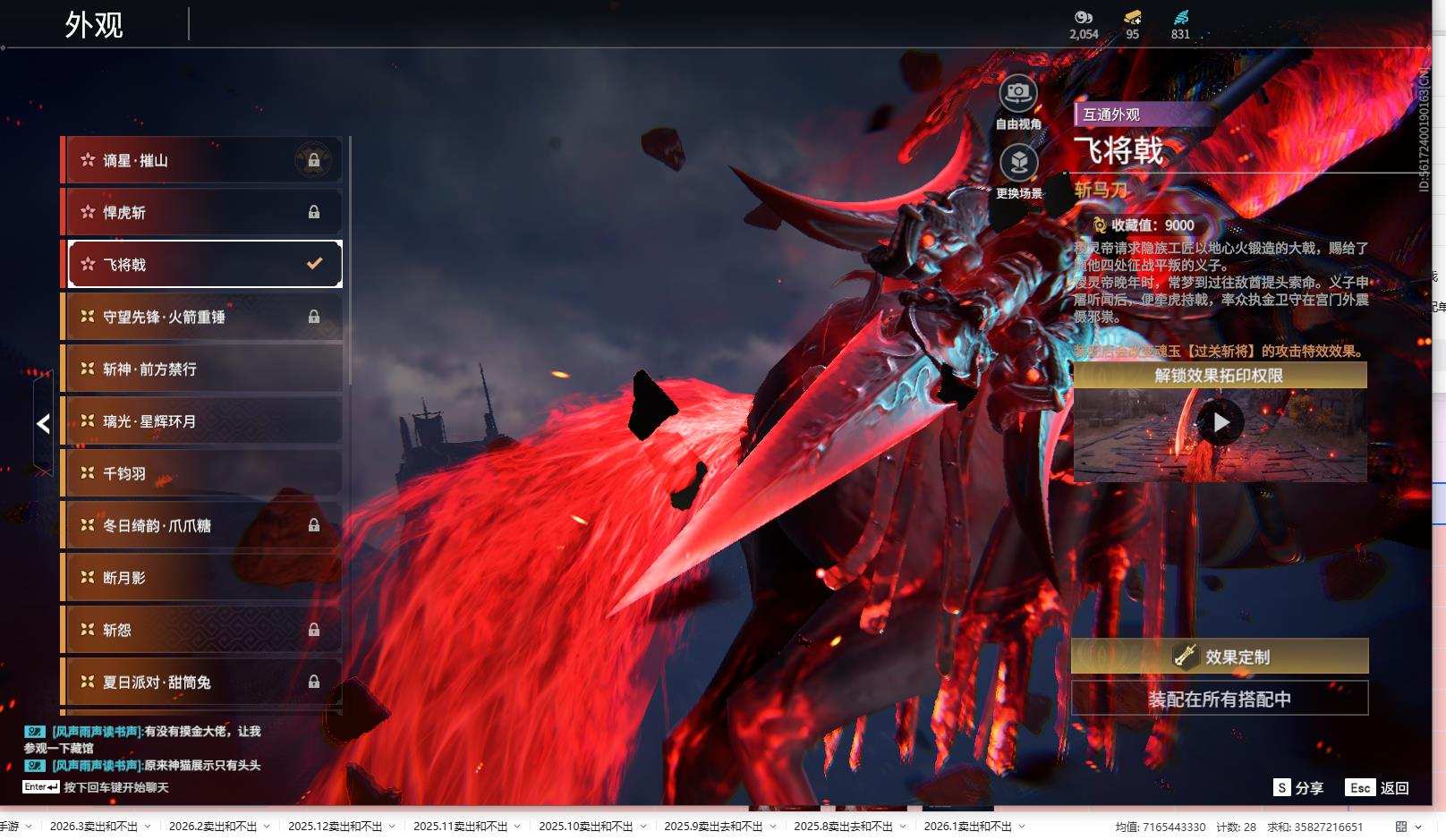Toggle the equipped checkmark on 飞将戟
Screen dimensions: 1446x840
click(x=314, y=264)
